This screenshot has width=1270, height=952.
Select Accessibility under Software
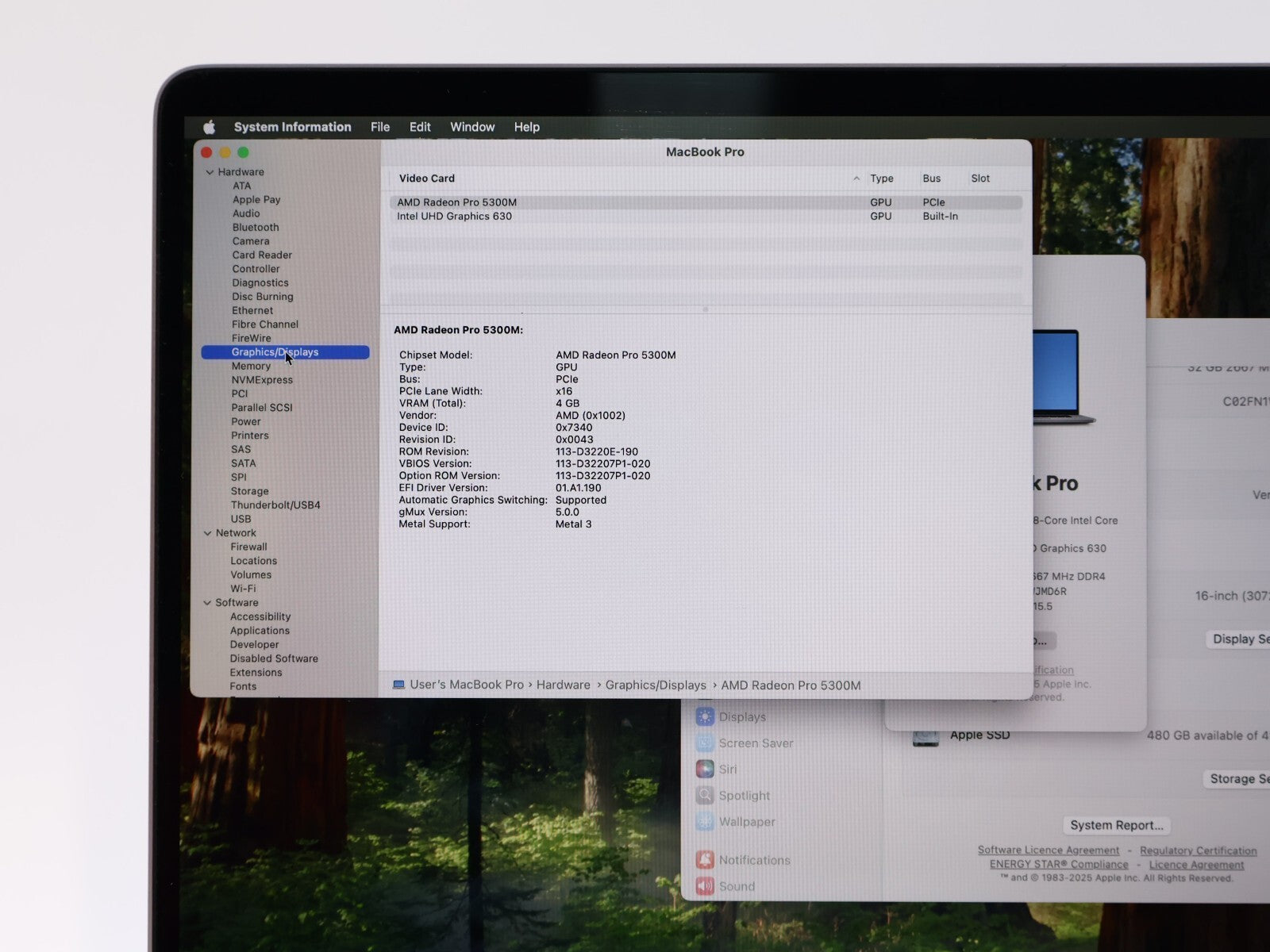[x=260, y=617]
